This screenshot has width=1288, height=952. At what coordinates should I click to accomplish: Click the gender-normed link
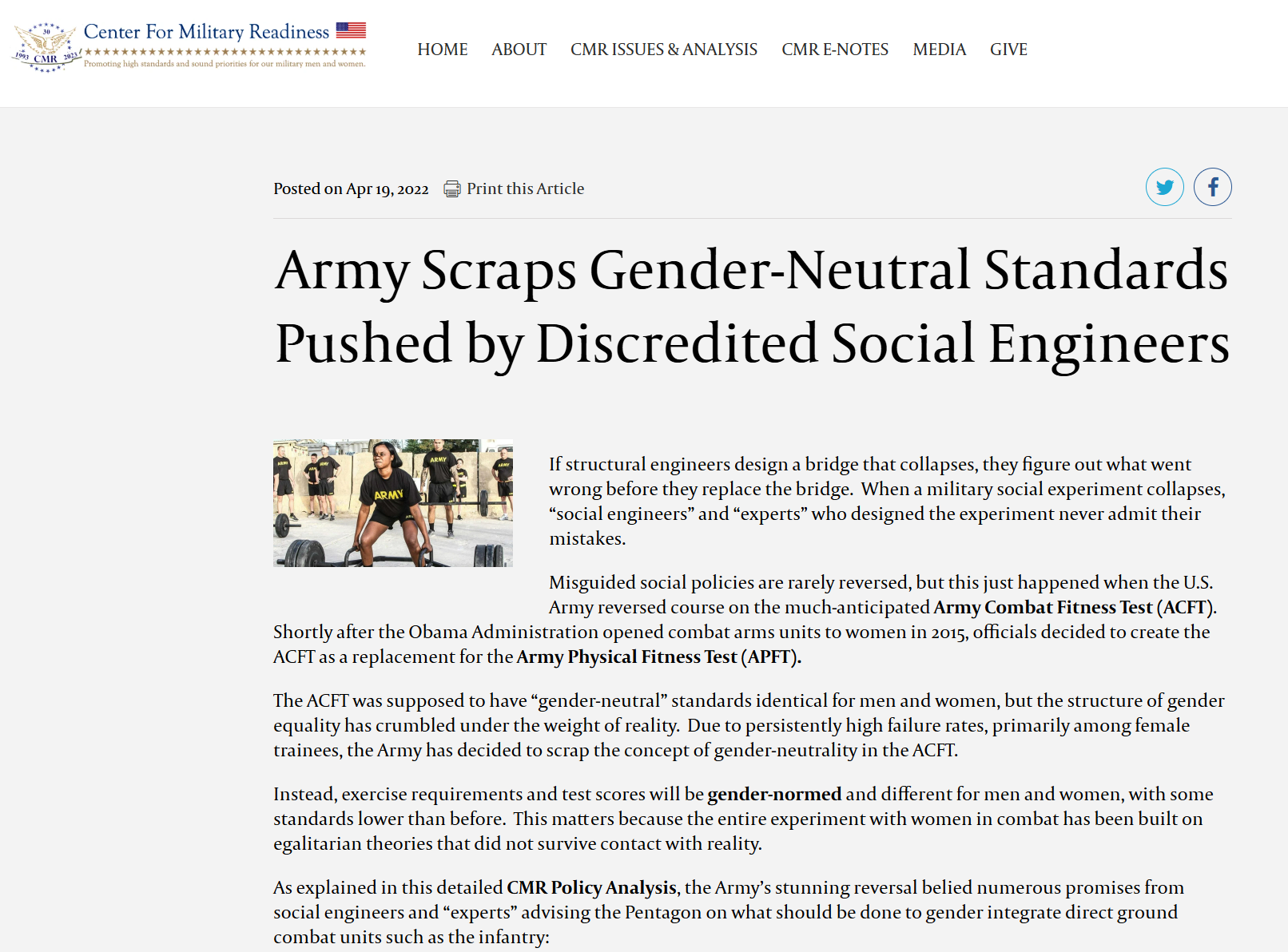tap(774, 795)
